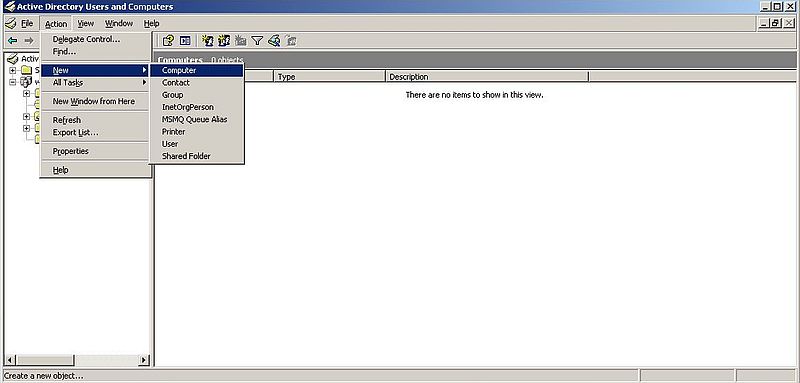Open the Window menu
The image size is (800, 383).
coord(119,23)
